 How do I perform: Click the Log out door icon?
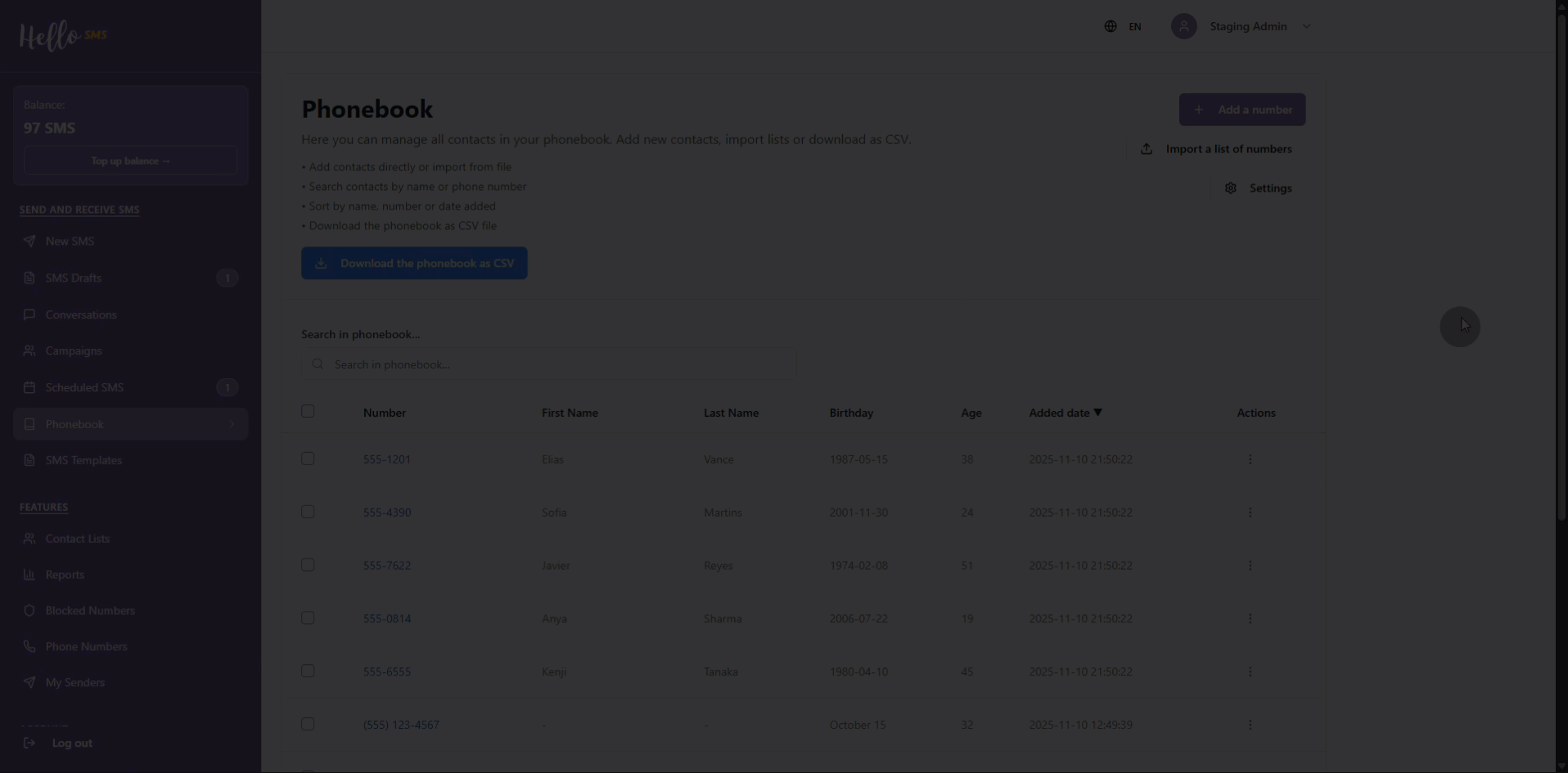(x=29, y=744)
